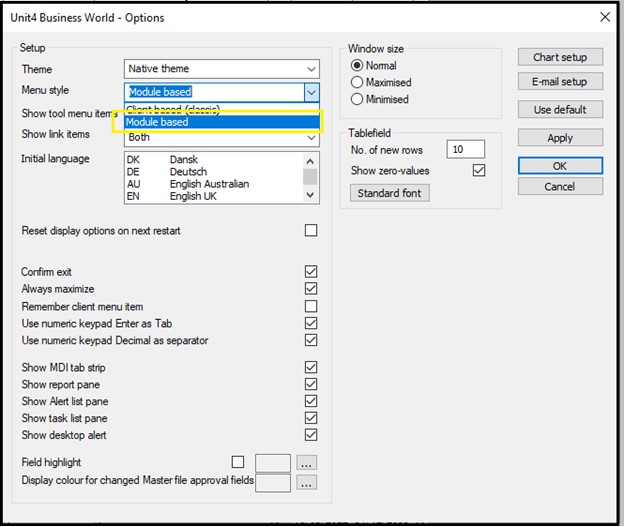Open Chart setup

tap(560, 57)
